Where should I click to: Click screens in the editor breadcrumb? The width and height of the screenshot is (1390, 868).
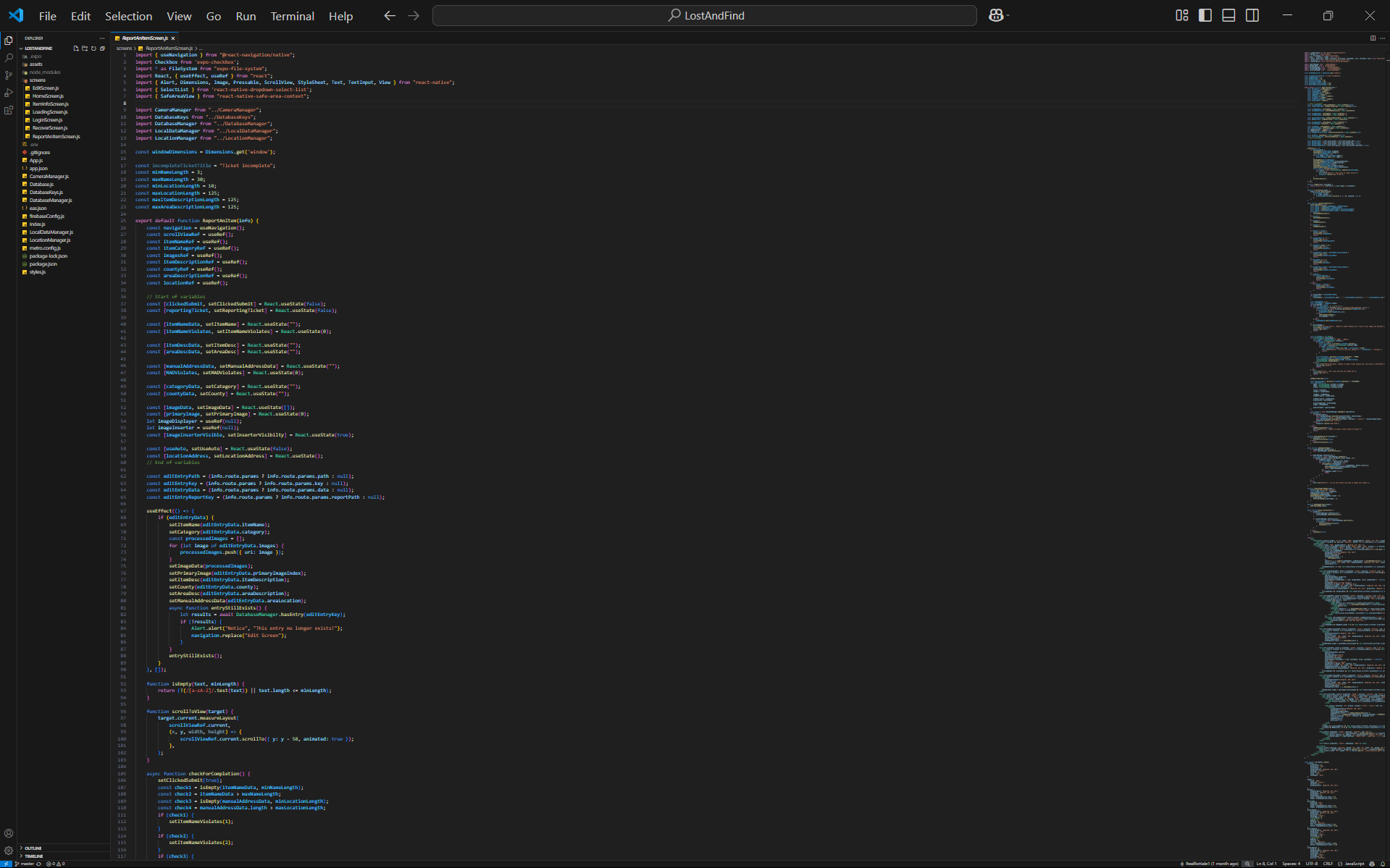[124, 49]
